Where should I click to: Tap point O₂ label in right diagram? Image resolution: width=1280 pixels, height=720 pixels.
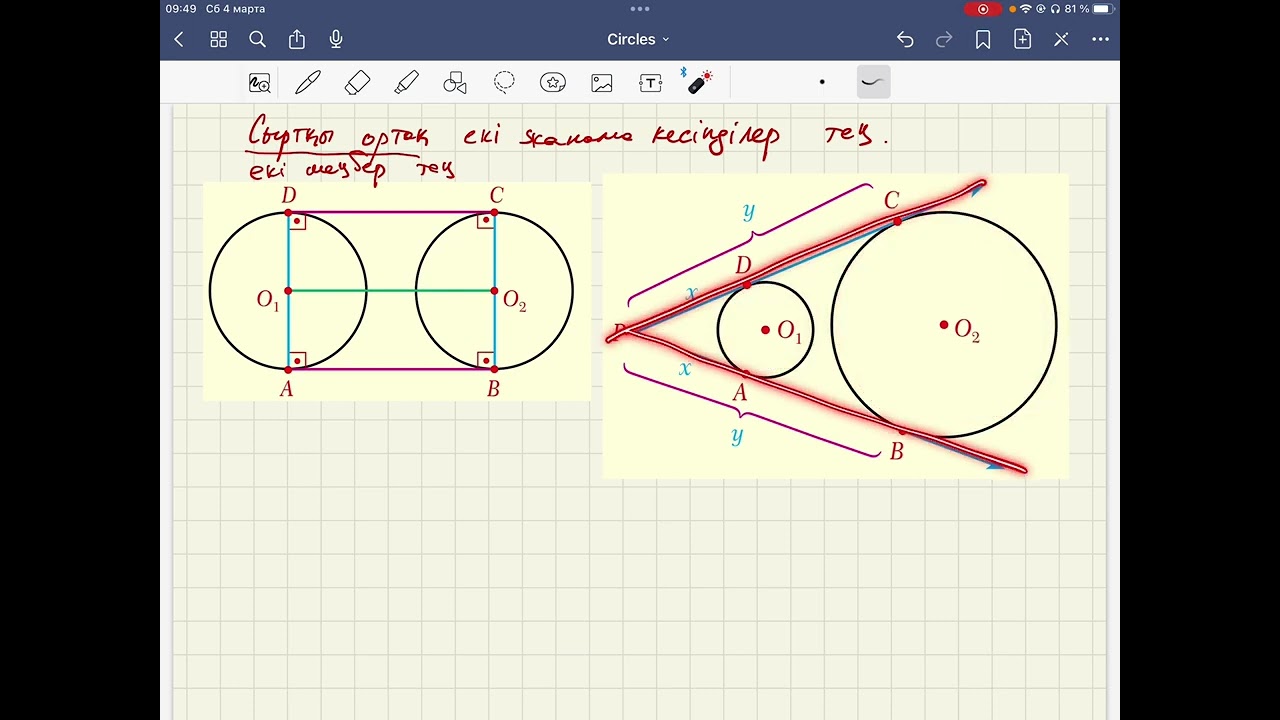click(967, 330)
